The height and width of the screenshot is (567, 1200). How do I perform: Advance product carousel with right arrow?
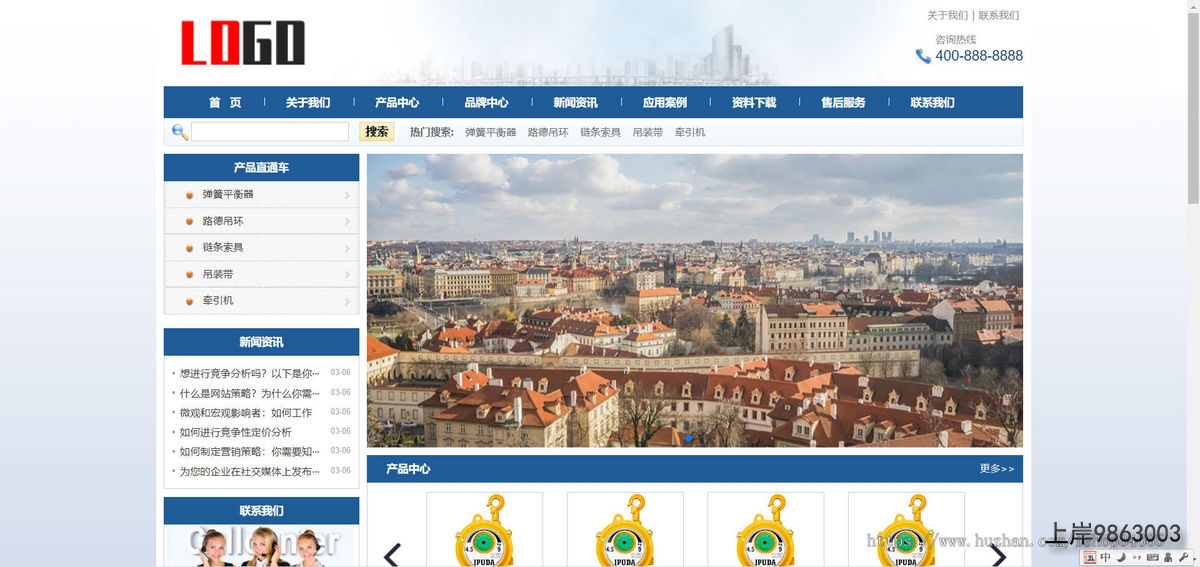click(x=998, y=555)
